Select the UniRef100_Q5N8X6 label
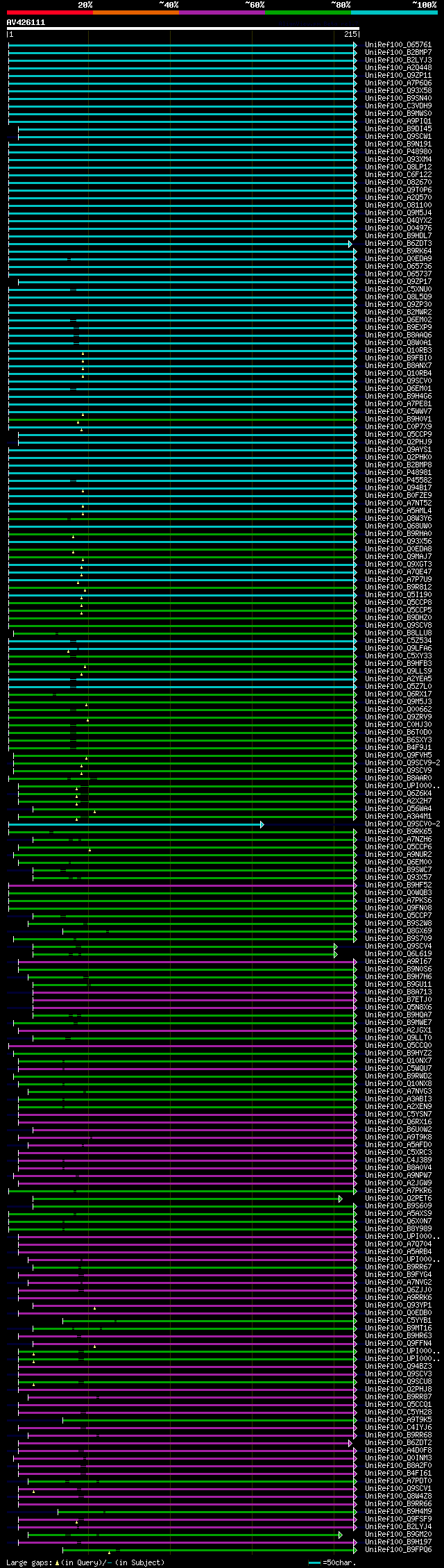444x1568 pixels. 398,1007
